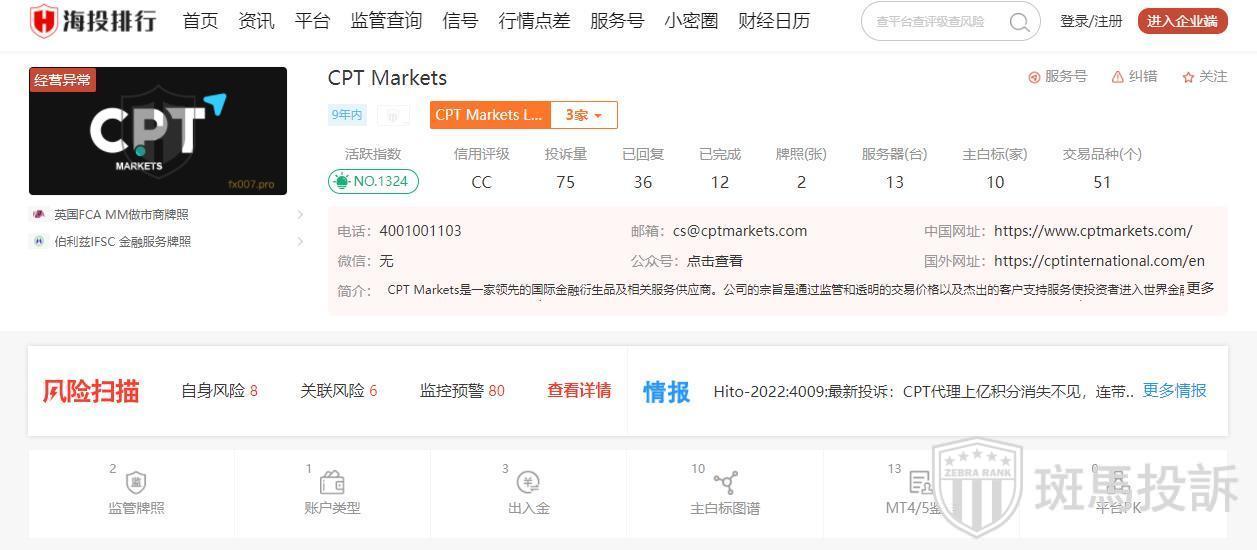
Task: Open the 主白标图谱 graph icon
Action: [725, 484]
